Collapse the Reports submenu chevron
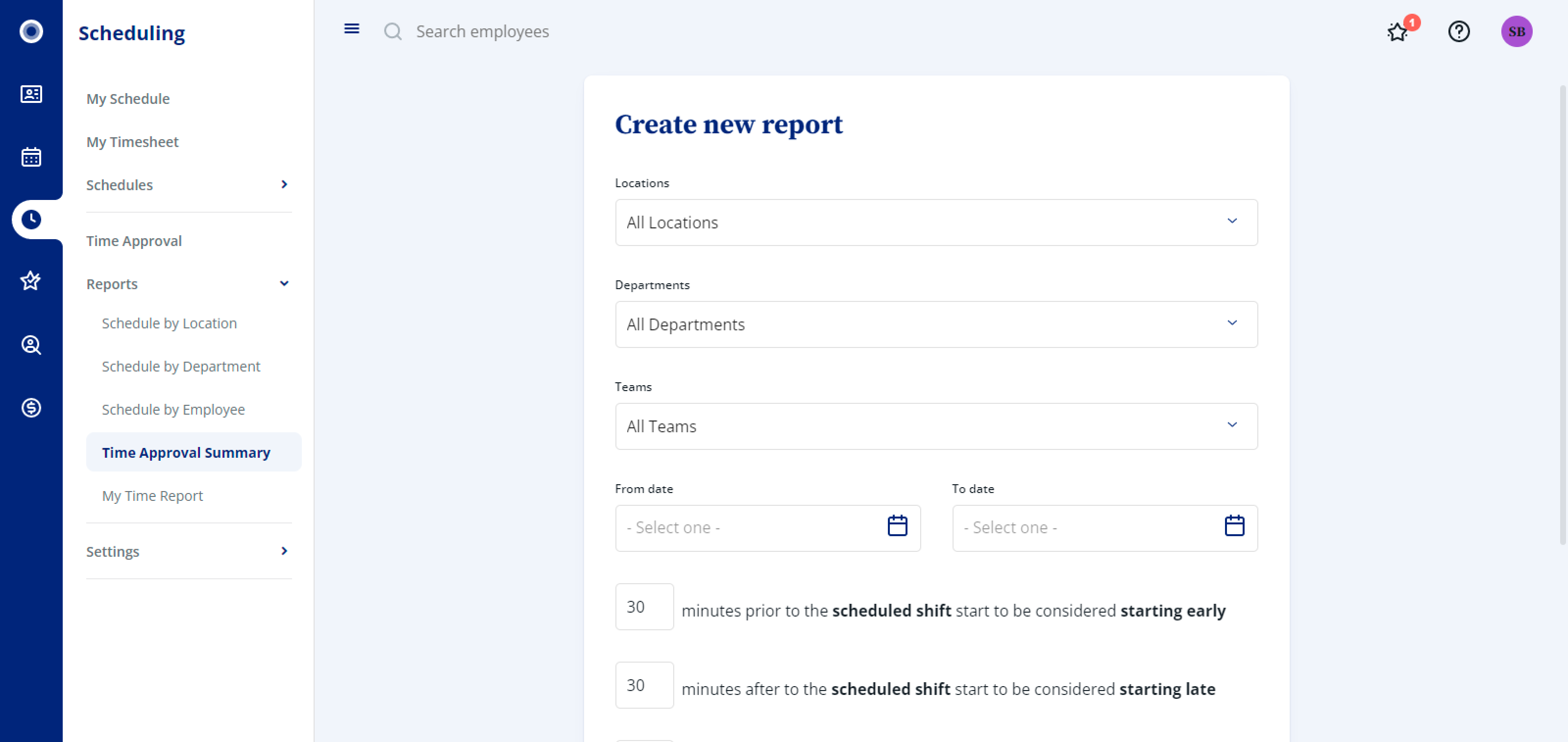The image size is (1568, 742). 284,284
